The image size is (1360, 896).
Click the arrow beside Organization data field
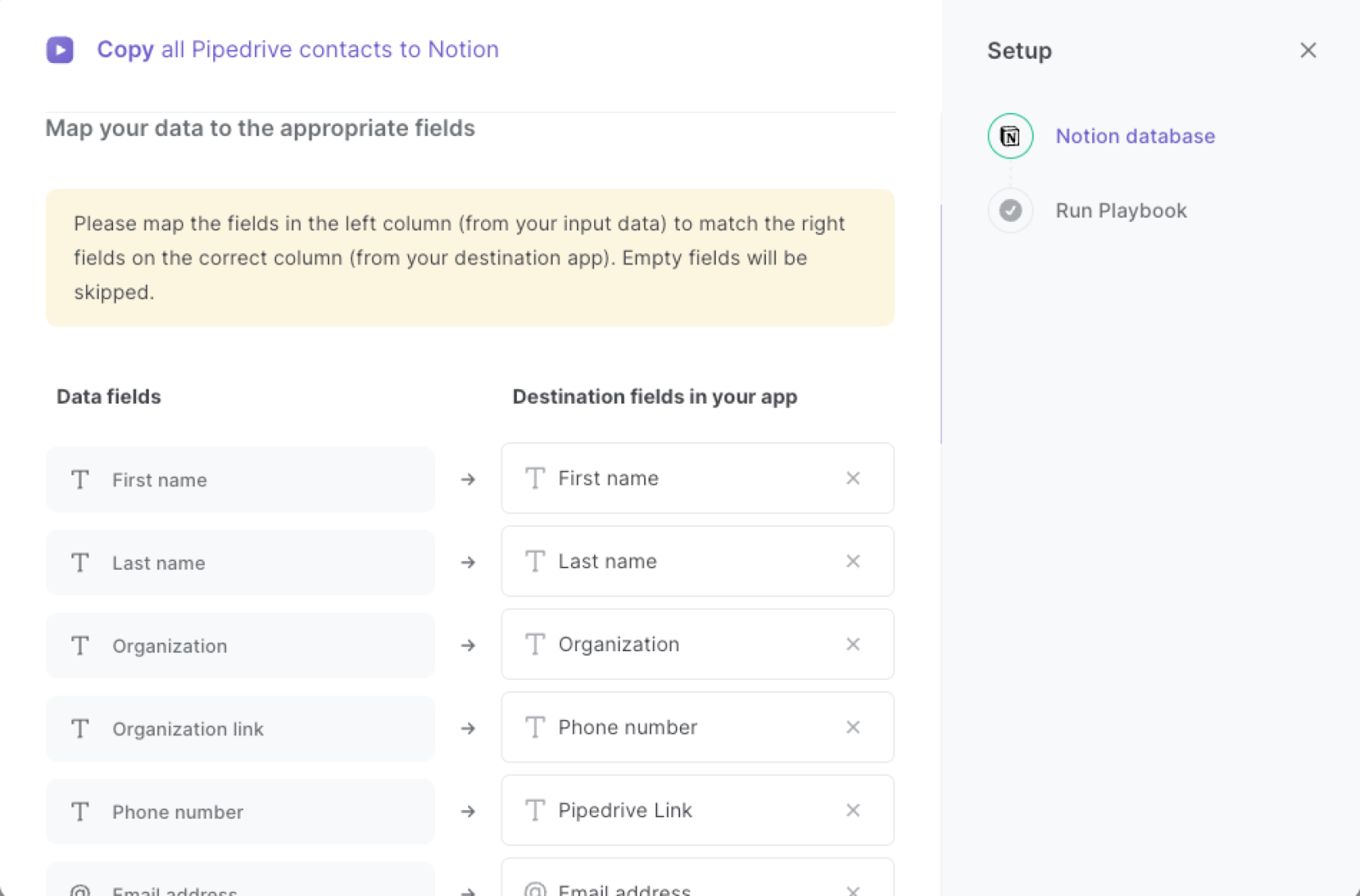pyautogui.click(x=468, y=646)
